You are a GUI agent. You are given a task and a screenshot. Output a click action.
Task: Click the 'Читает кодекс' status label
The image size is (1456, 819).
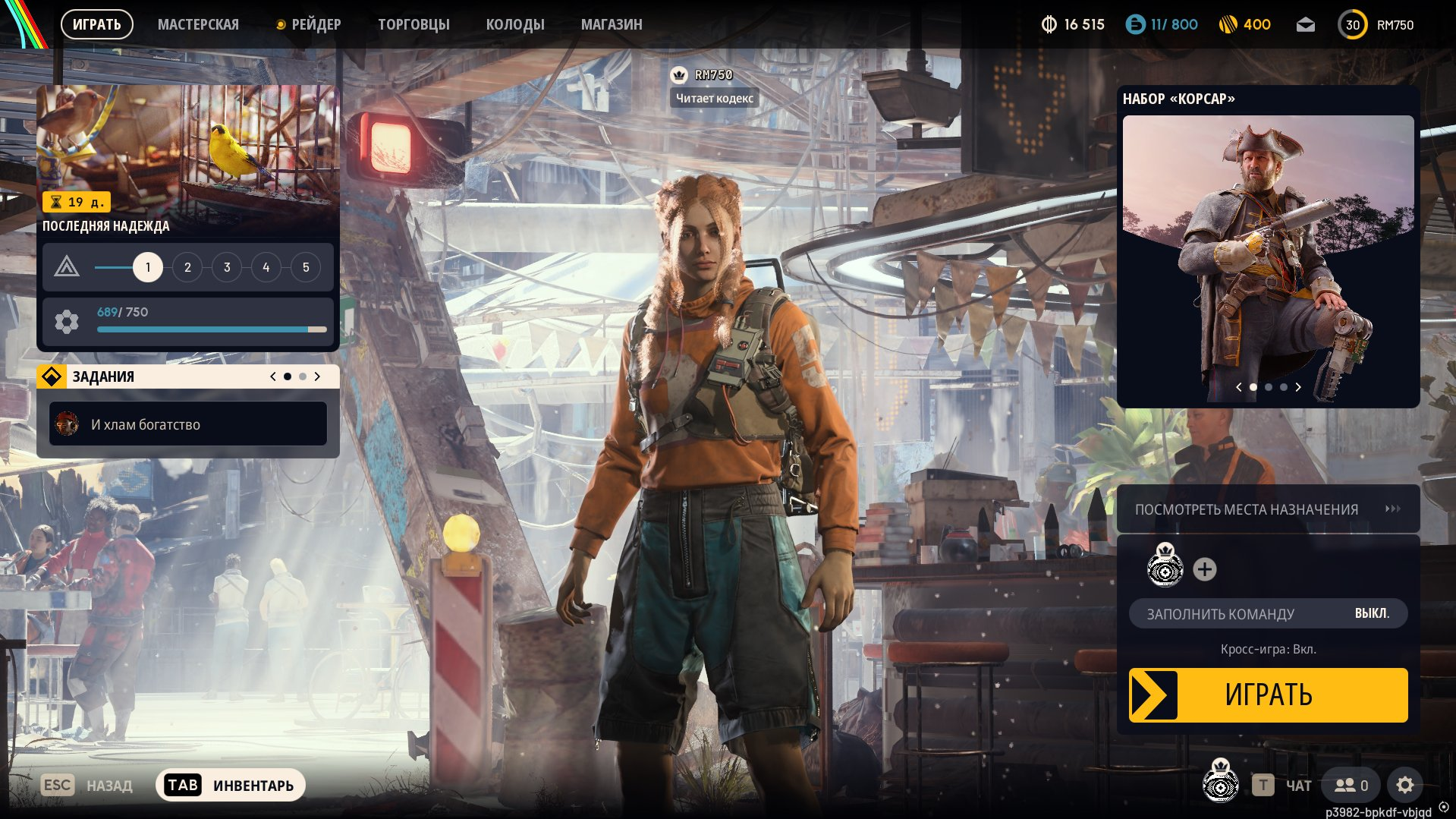[715, 98]
